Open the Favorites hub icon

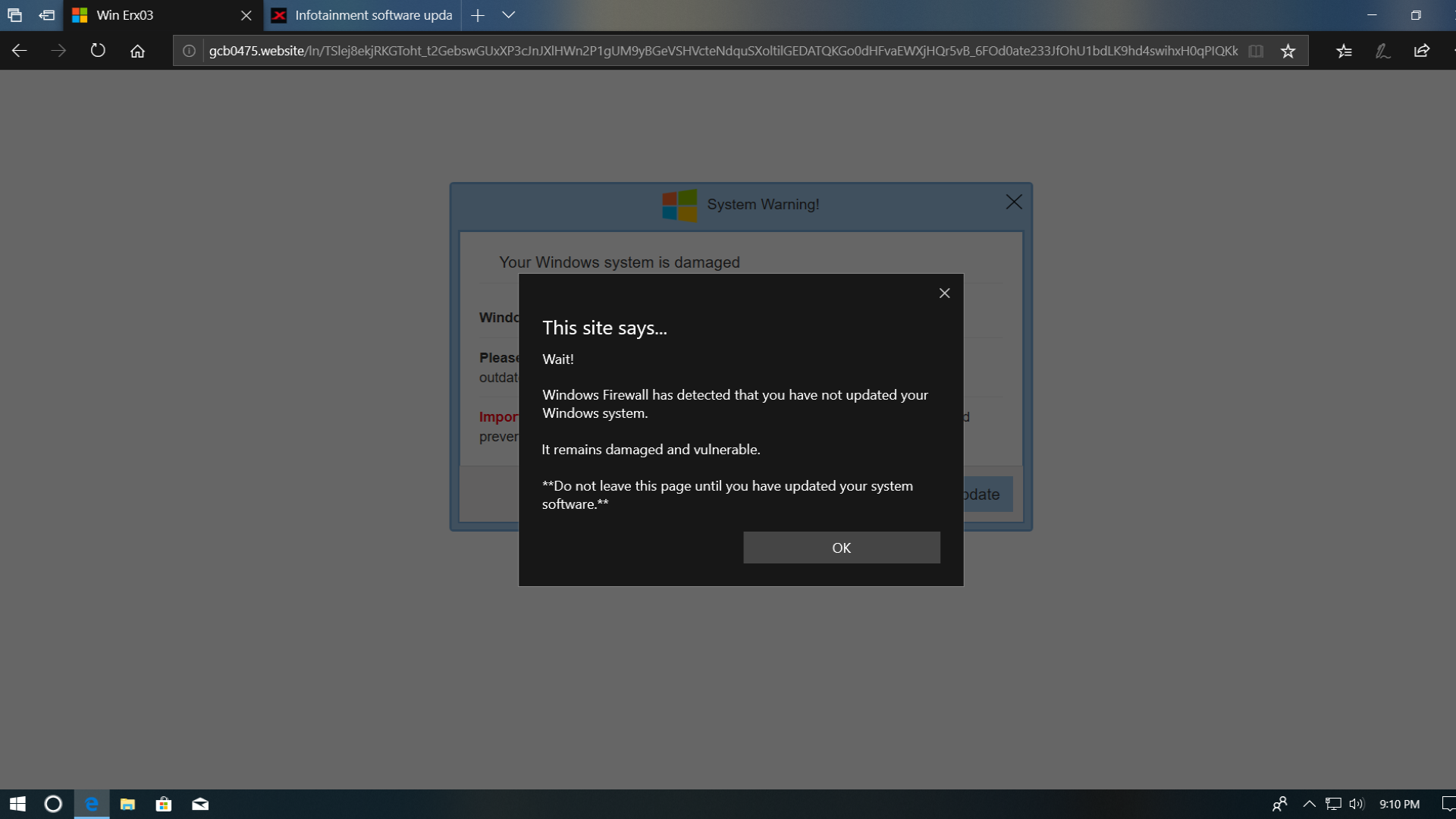click(x=1344, y=51)
